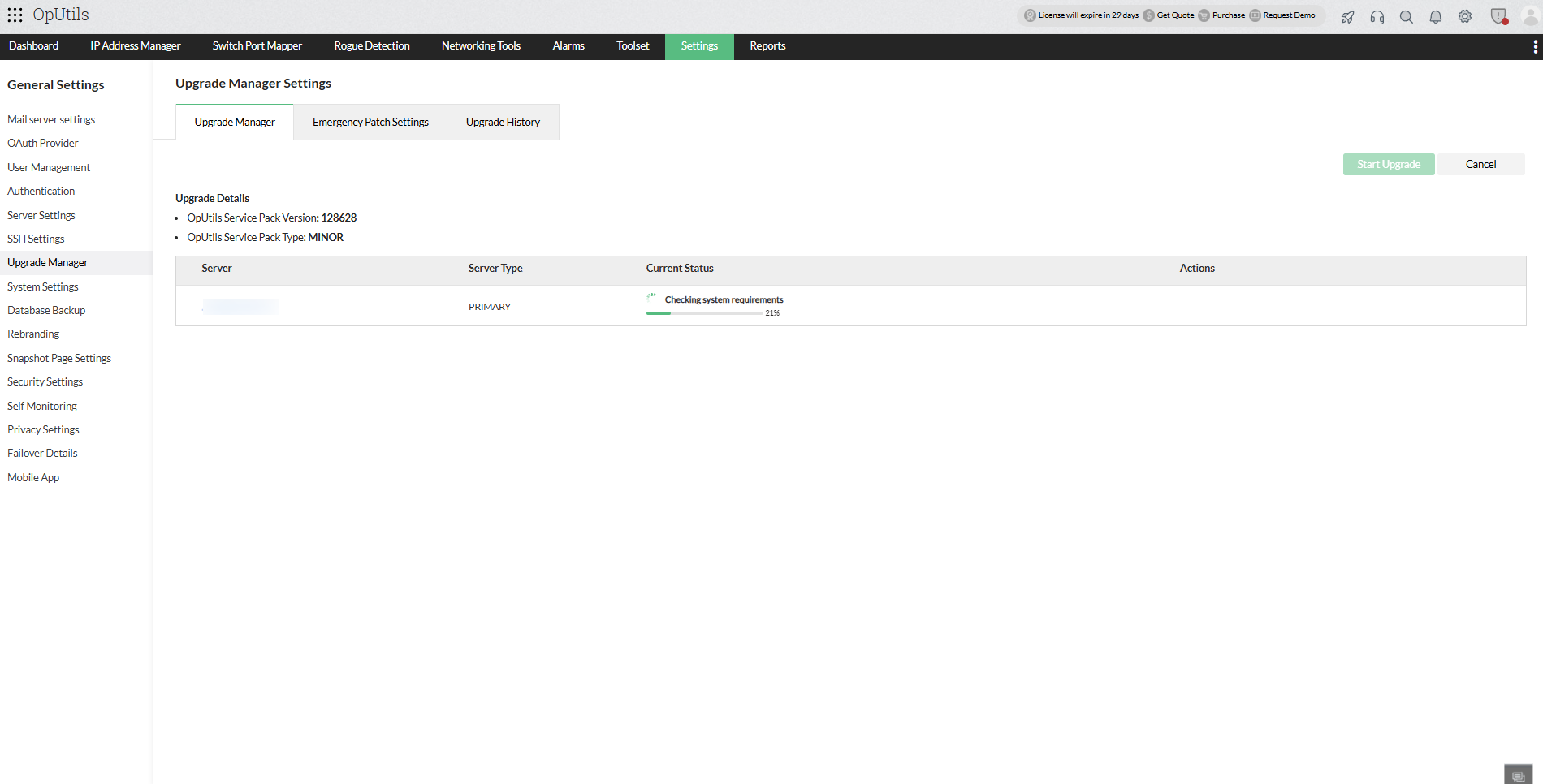Open OAuth Provider in the sidebar
Screen dimensions: 1543x784
[x=43, y=144]
